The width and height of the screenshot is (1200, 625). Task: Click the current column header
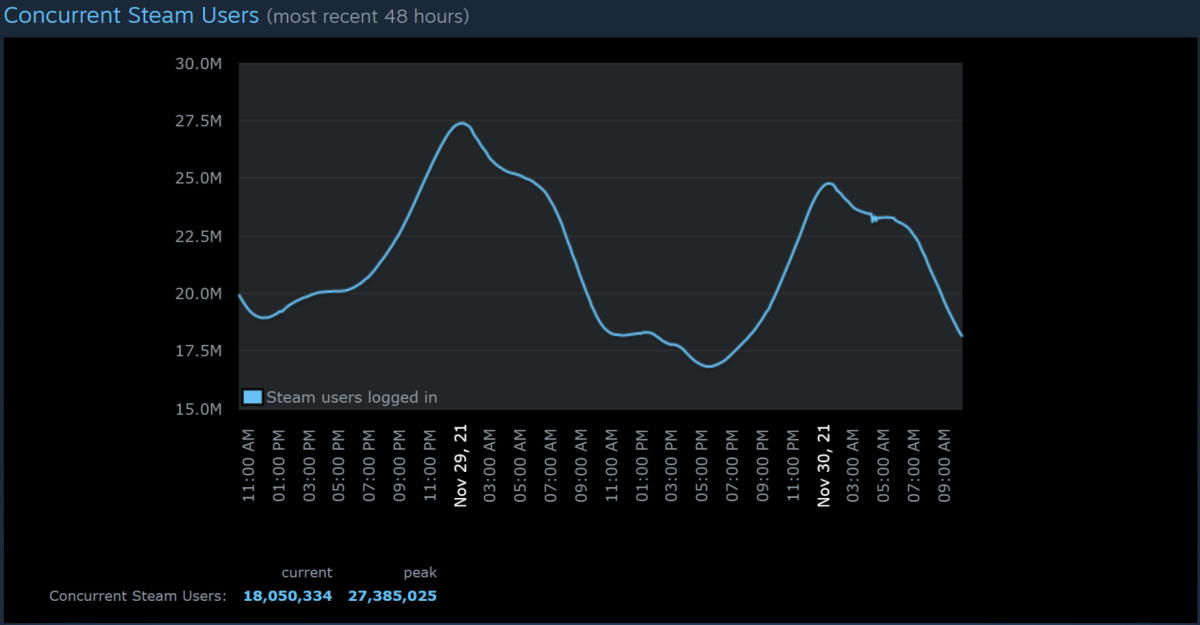pyautogui.click(x=306, y=573)
